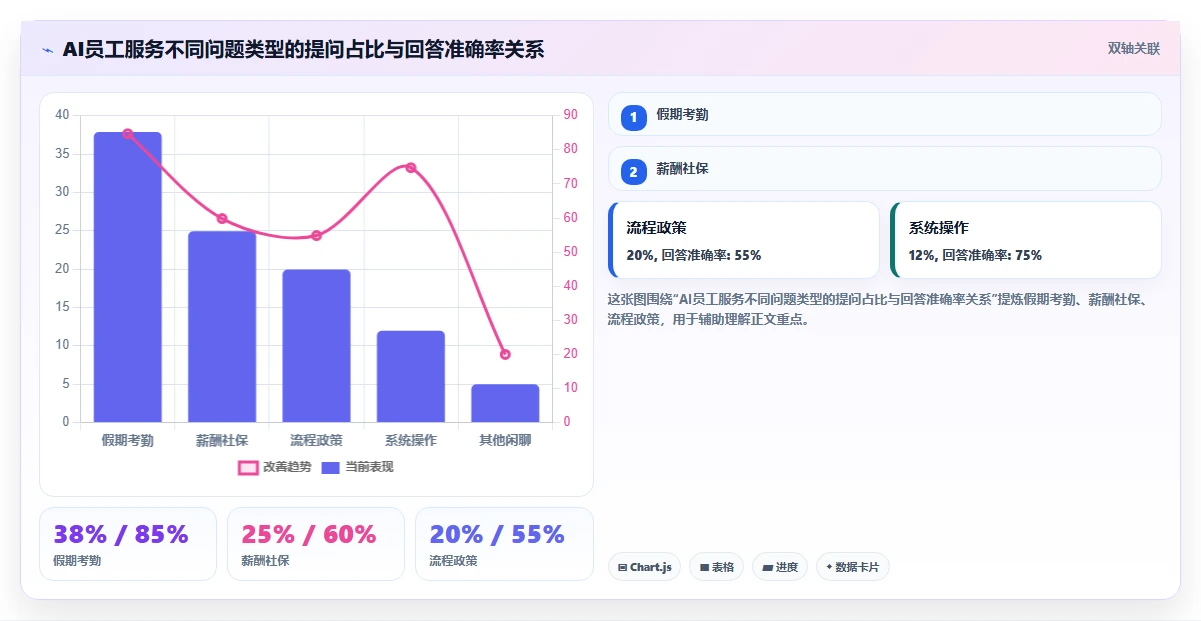Click the line point above 其他闲聊
Viewport: 1201px width, 621px height.
[505, 354]
